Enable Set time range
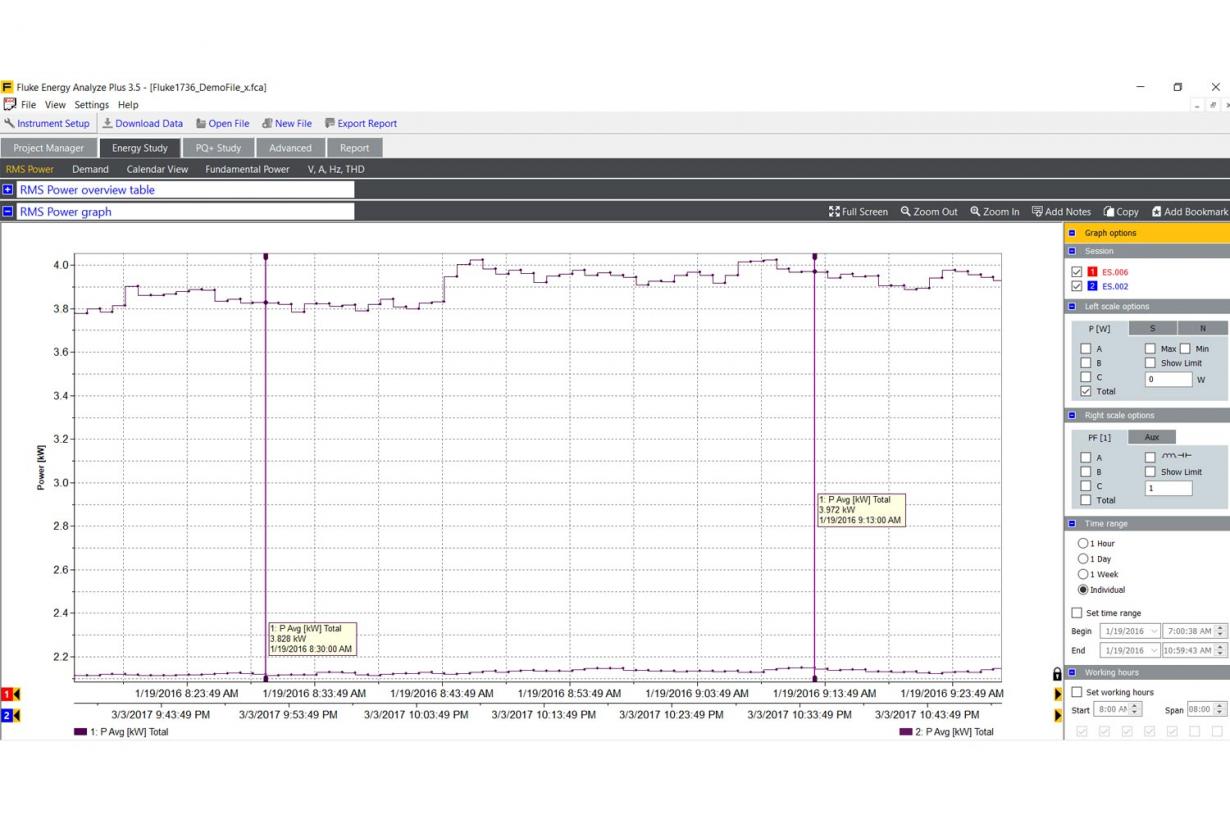Screen dimensions: 1230x820 click(x=1075, y=612)
